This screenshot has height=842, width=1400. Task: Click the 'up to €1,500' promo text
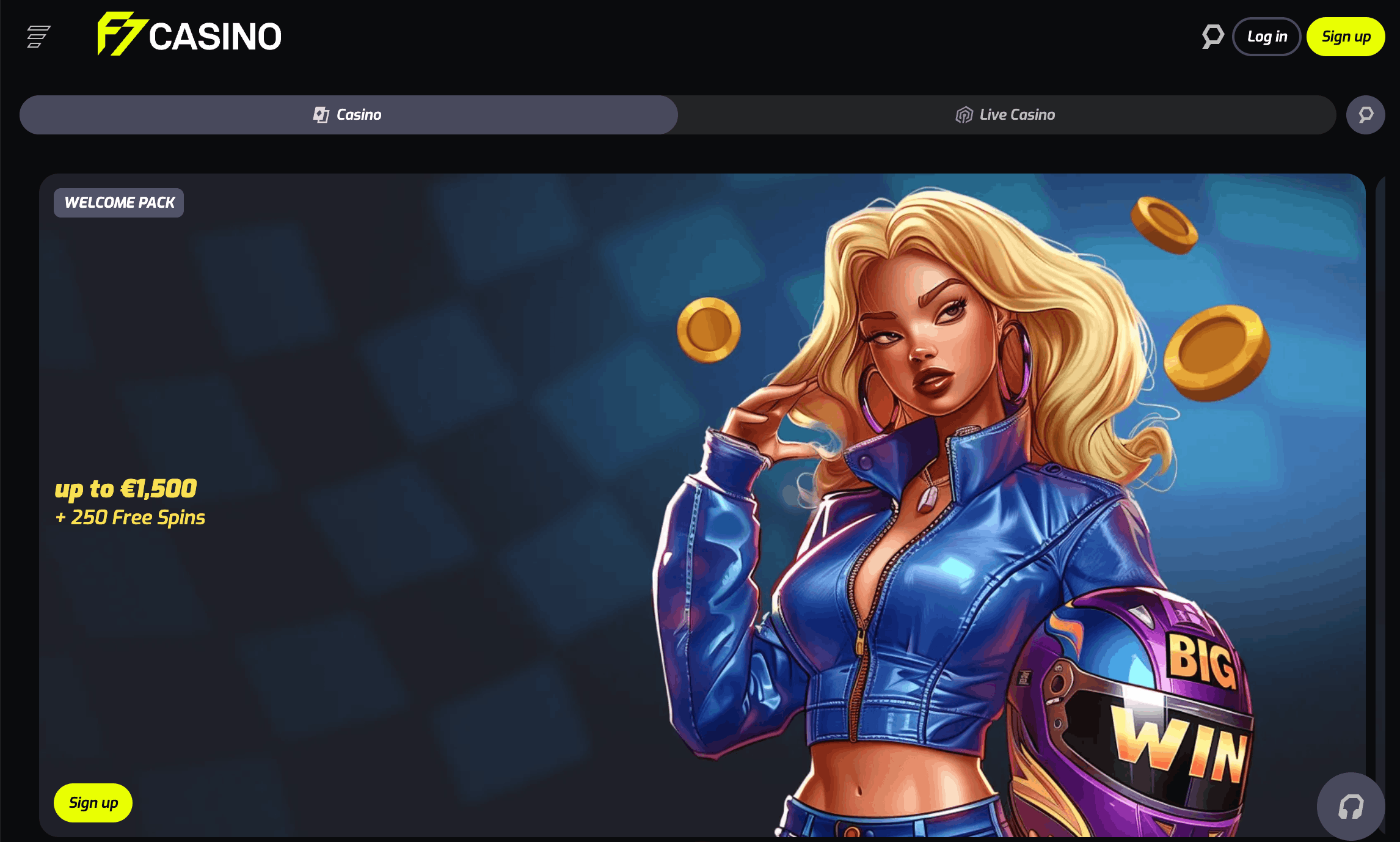[x=126, y=489]
